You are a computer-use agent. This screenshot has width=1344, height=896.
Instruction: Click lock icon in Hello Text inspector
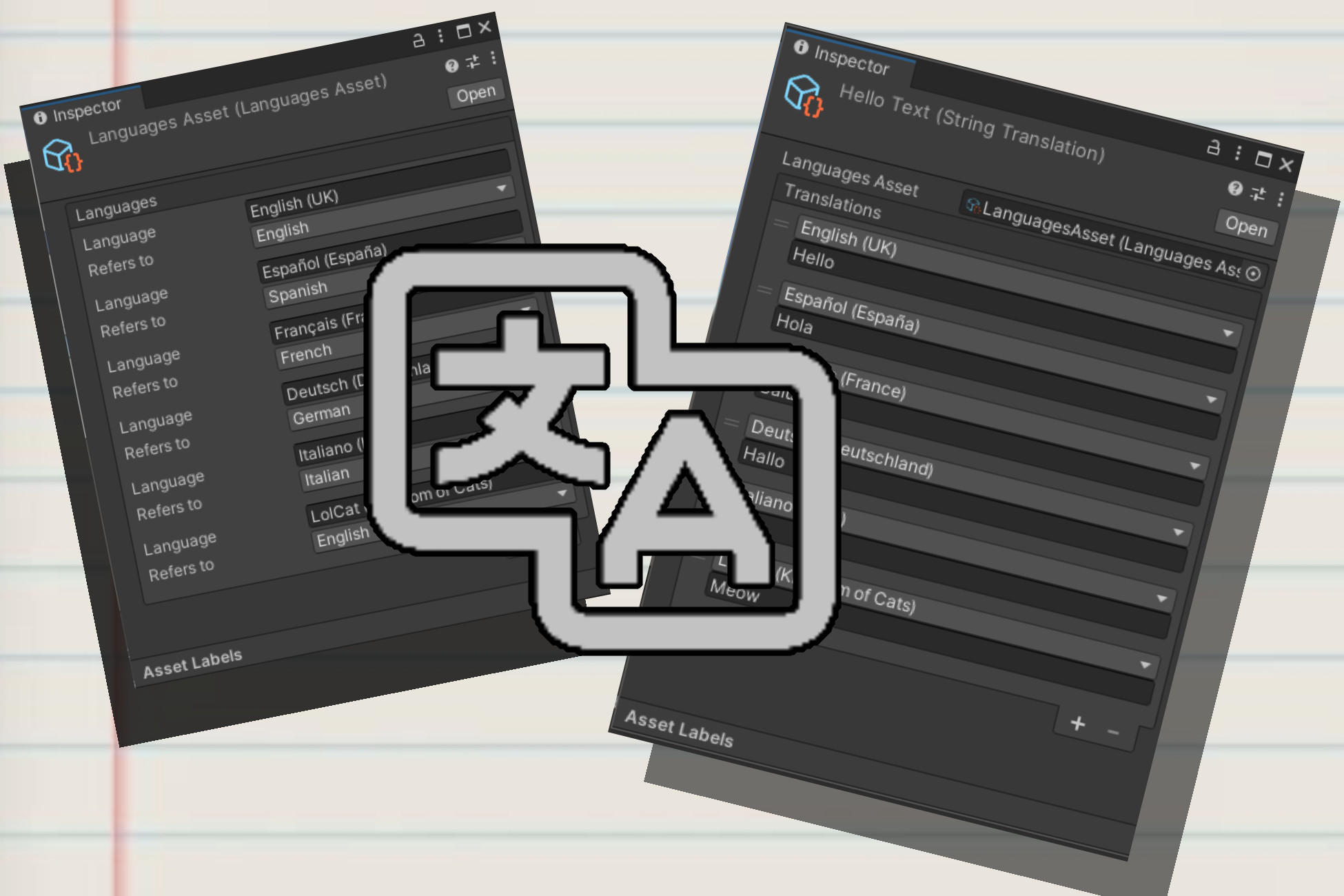pos(1214,147)
